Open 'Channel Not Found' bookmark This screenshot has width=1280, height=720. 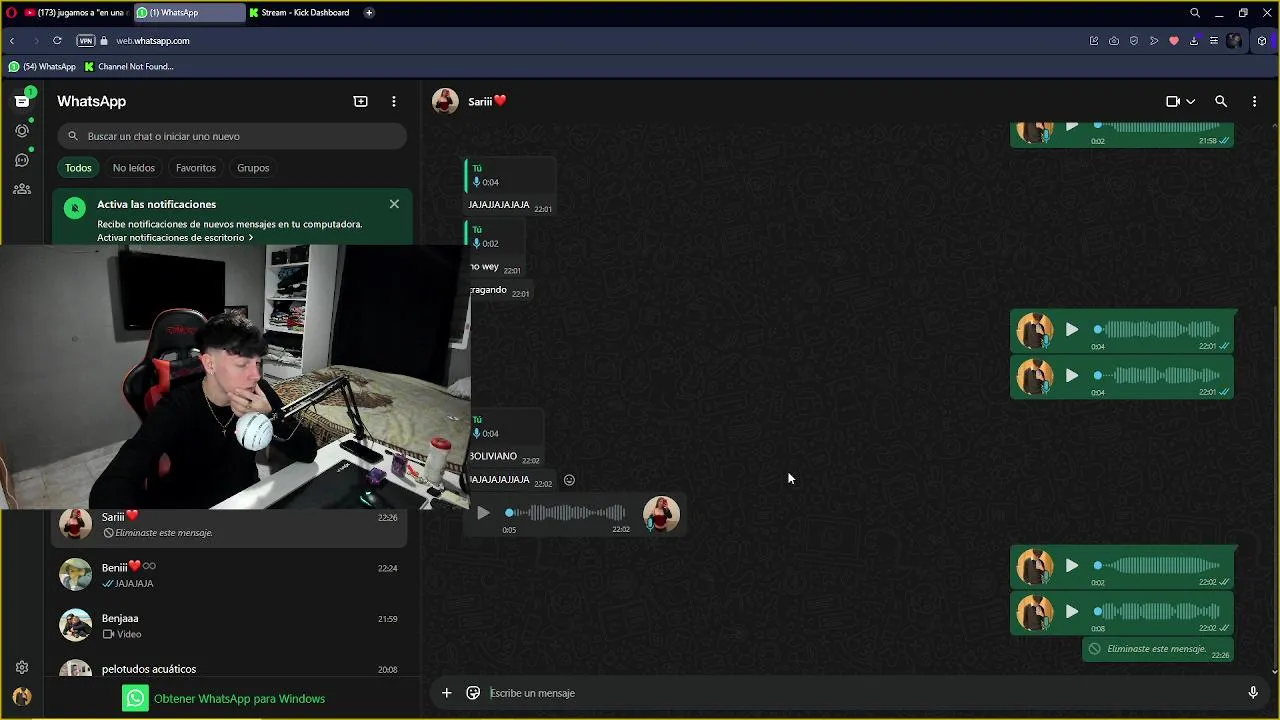pos(129,67)
